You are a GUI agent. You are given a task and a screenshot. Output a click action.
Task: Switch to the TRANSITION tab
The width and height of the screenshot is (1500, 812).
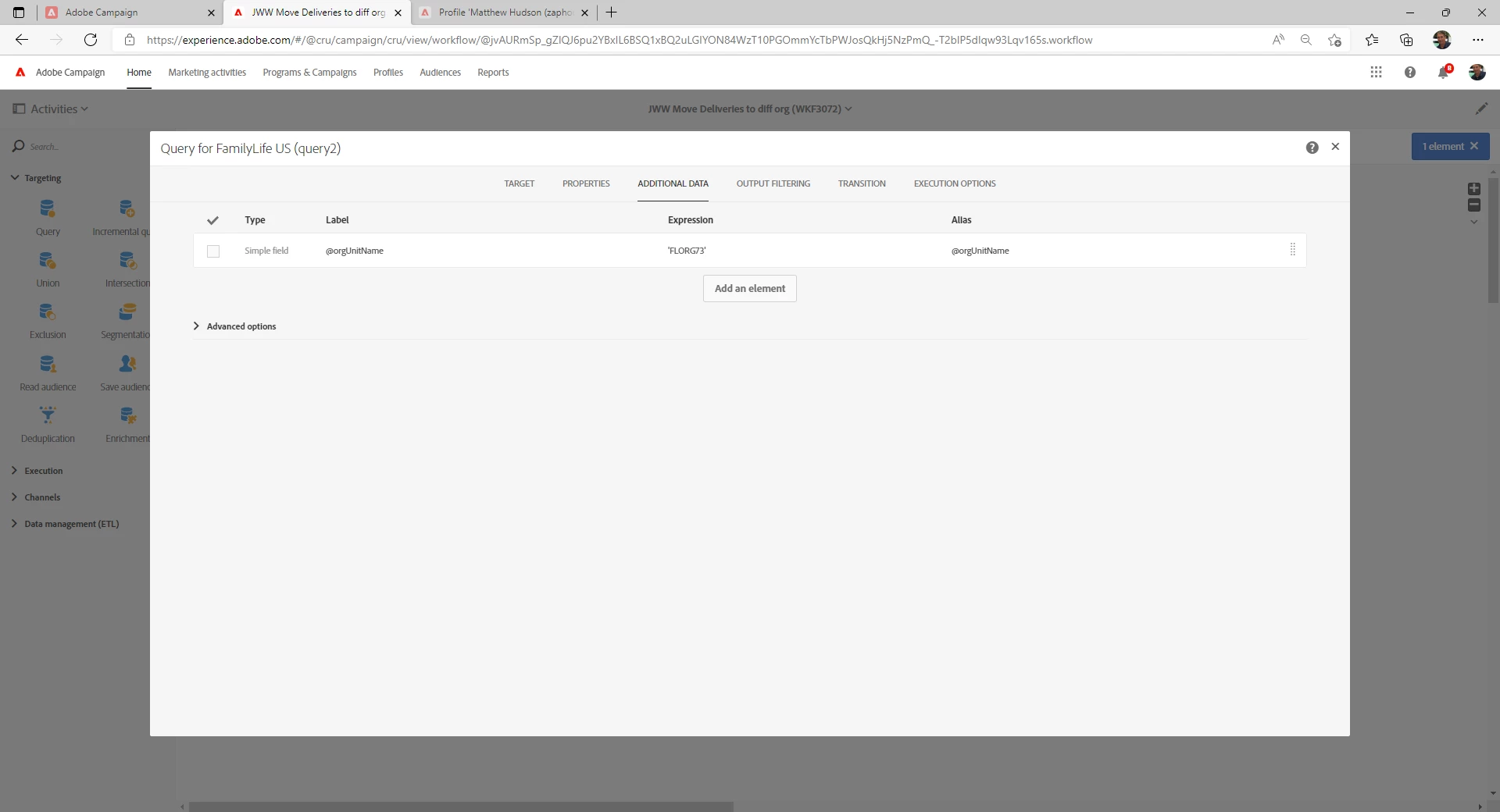click(x=862, y=184)
